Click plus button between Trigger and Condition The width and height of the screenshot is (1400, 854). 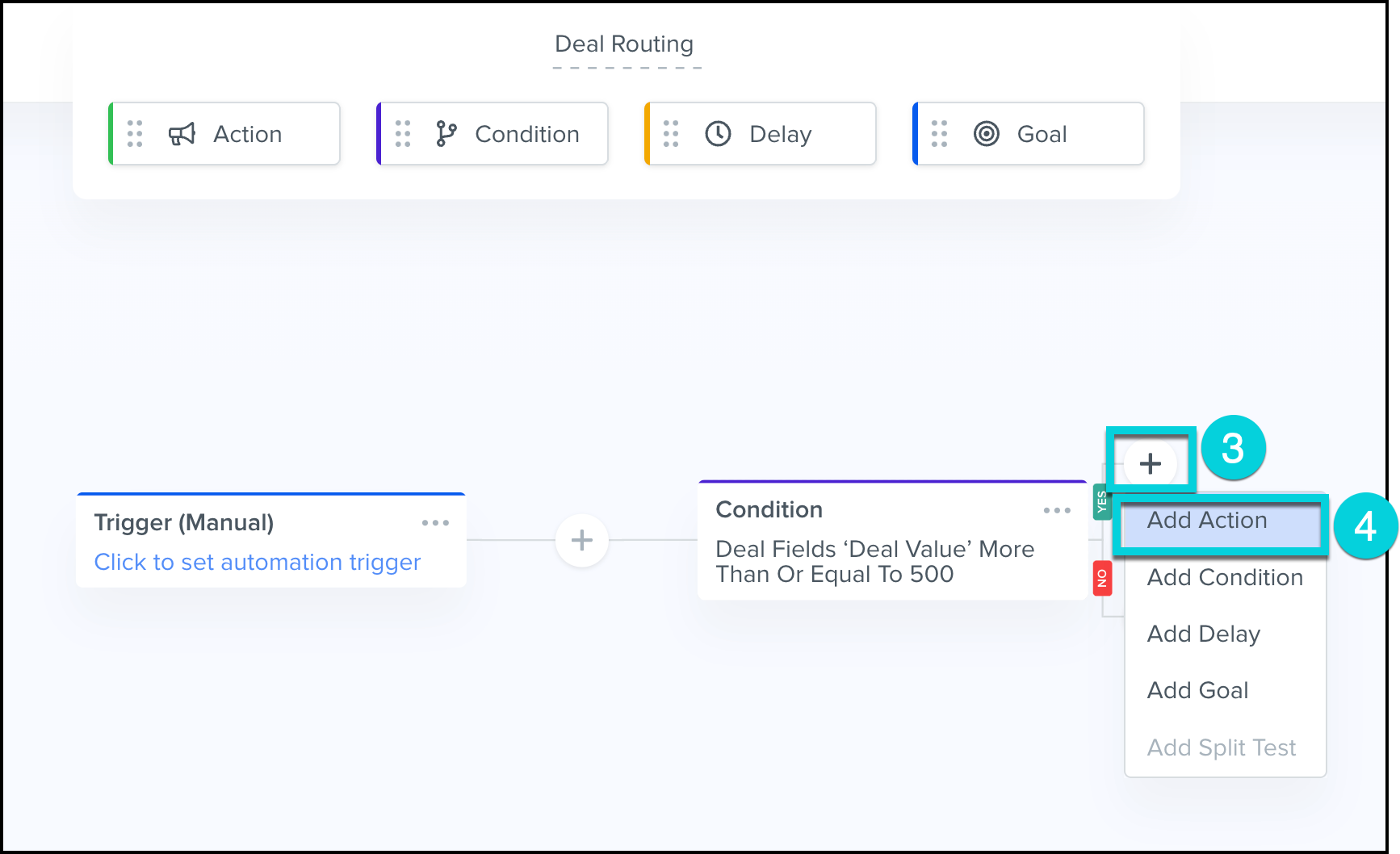(x=582, y=540)
